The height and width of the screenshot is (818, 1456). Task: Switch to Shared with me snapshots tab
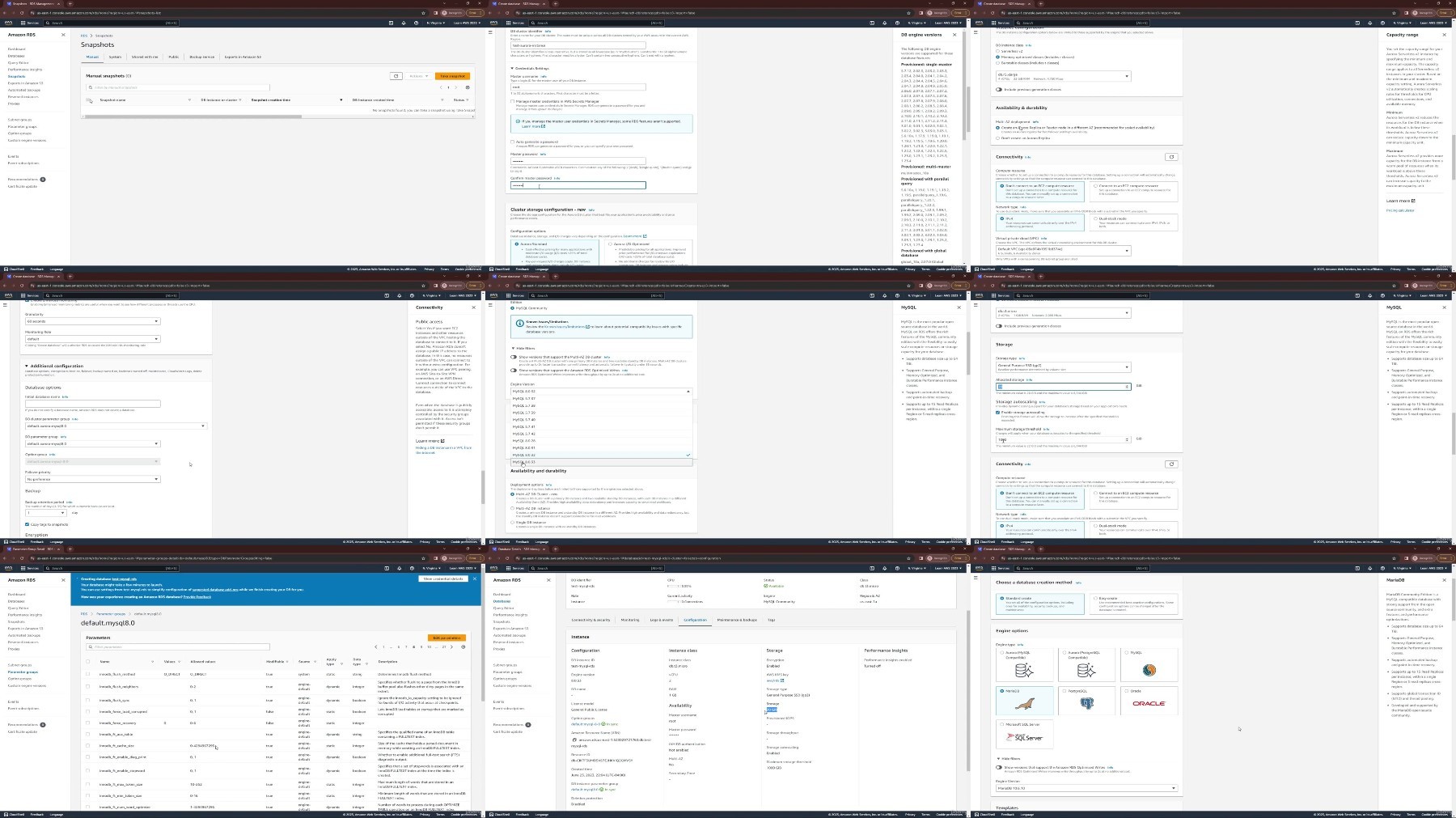coord(145,57)
